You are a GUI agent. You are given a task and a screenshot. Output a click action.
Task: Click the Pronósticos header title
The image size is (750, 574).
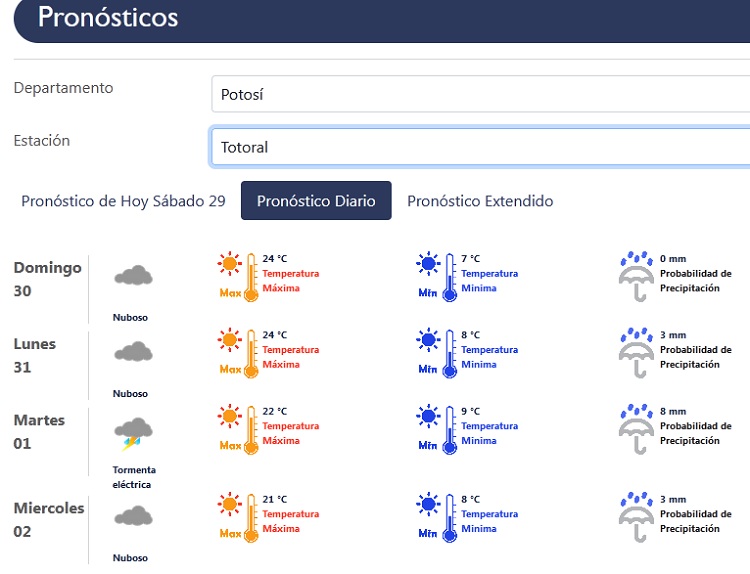108,17
